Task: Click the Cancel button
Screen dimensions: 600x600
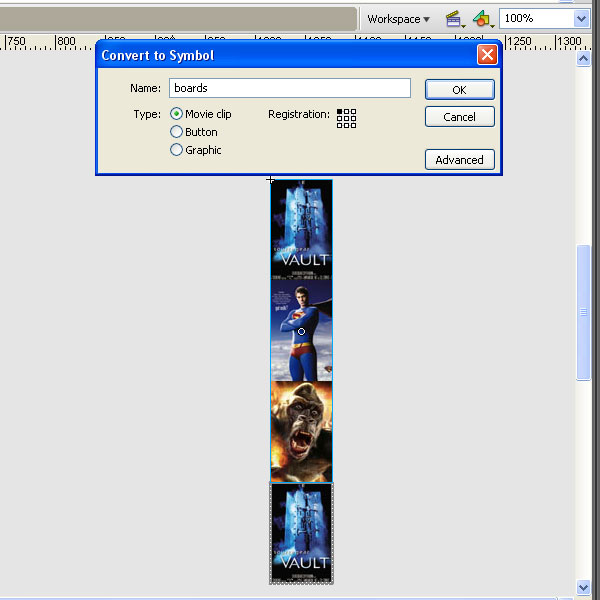Action: pyautogui.click(x=460, y=117)
